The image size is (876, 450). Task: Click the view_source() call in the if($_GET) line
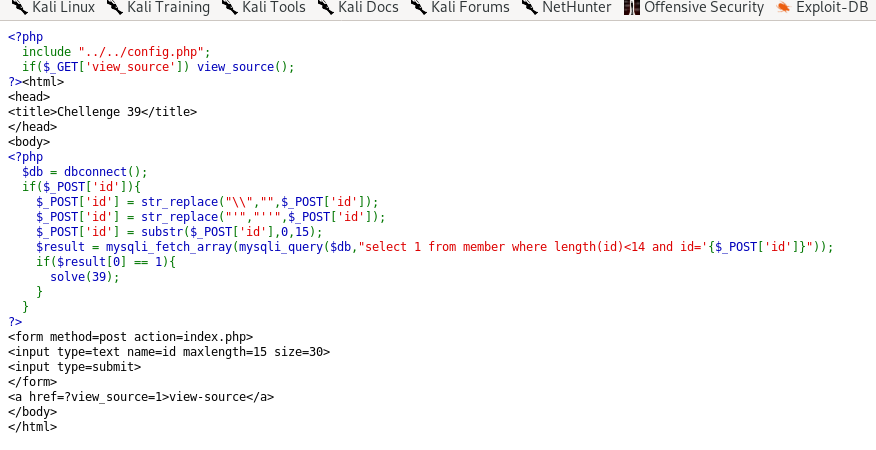pyautogui.click(x=246, y=67)
